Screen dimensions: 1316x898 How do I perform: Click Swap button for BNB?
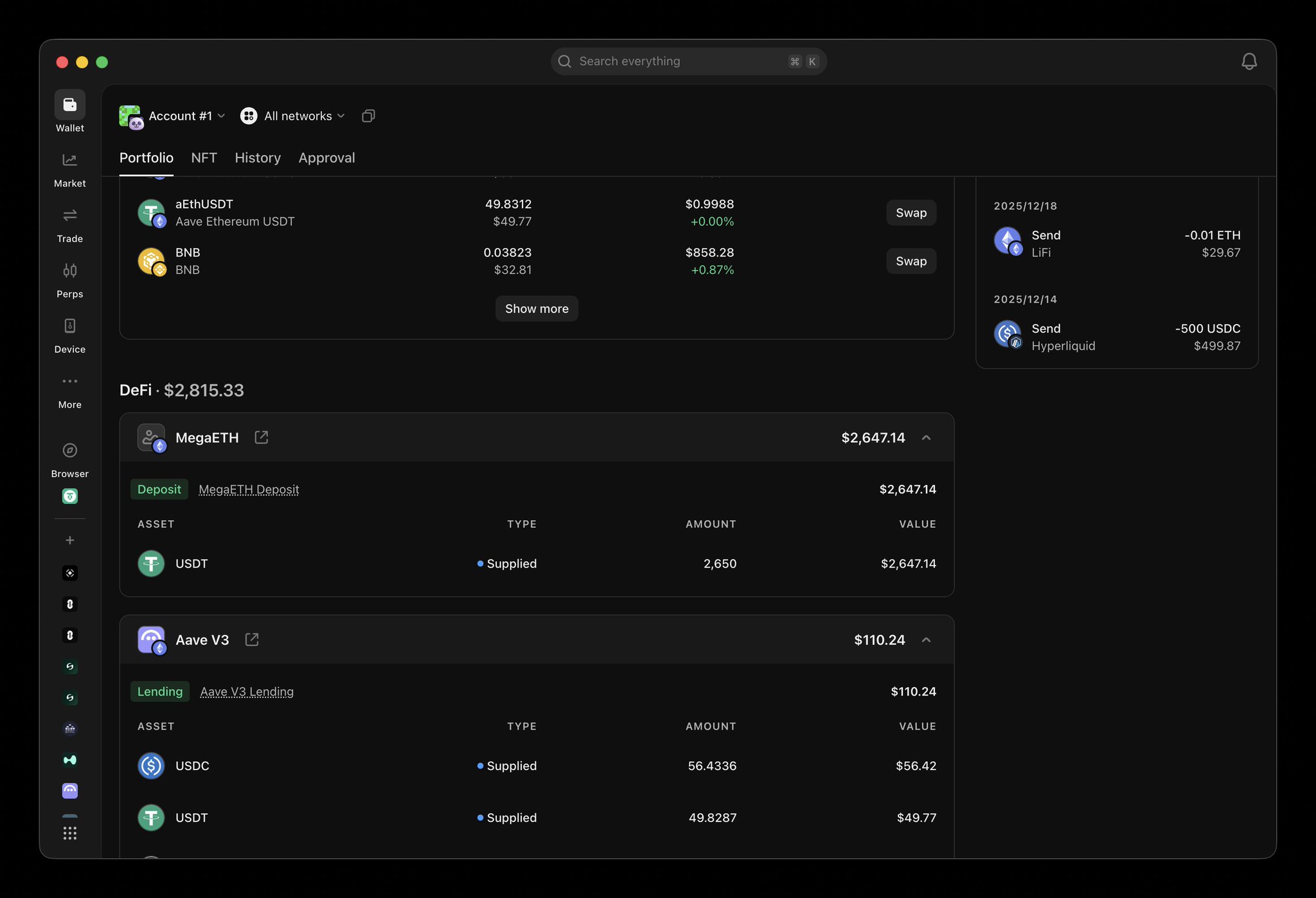pos(911,261)
